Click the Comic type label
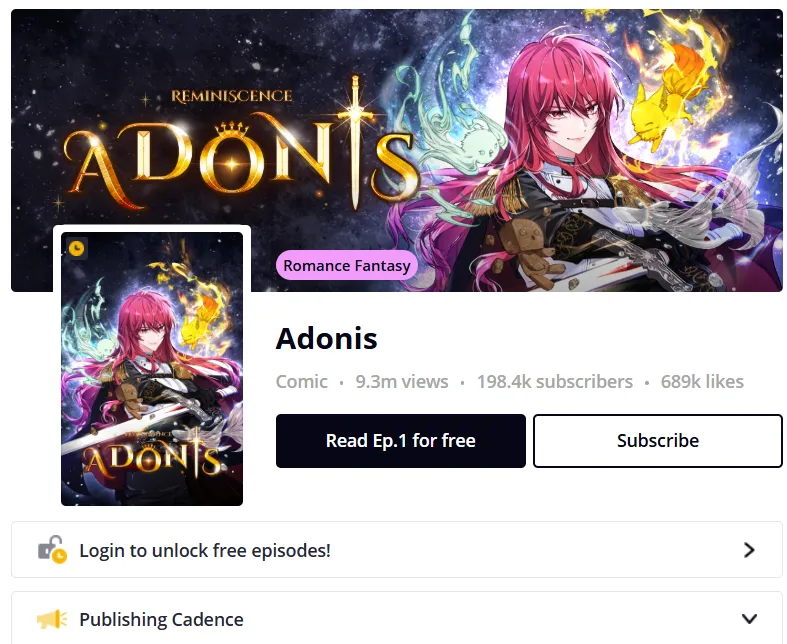The height and width of the screenshot is (644, 787). [x=301, y=381]
